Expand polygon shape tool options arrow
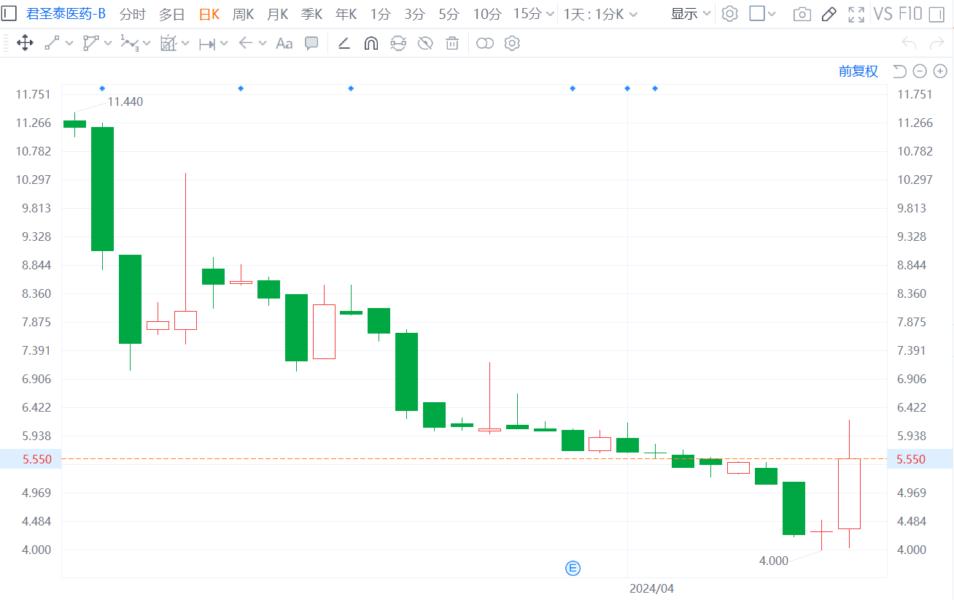Viewport: 954px width, 600px height. pyautogui.click(x=108, y=43)
